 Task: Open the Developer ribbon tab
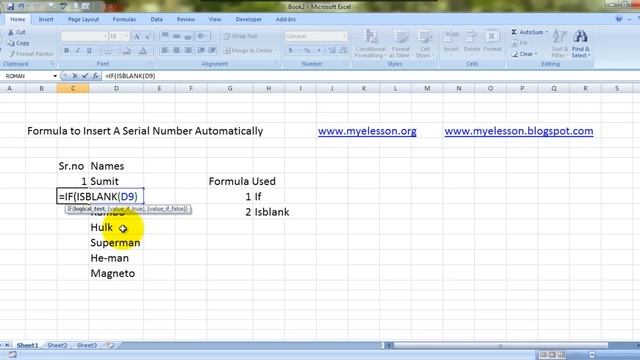(x=249, y=19)
